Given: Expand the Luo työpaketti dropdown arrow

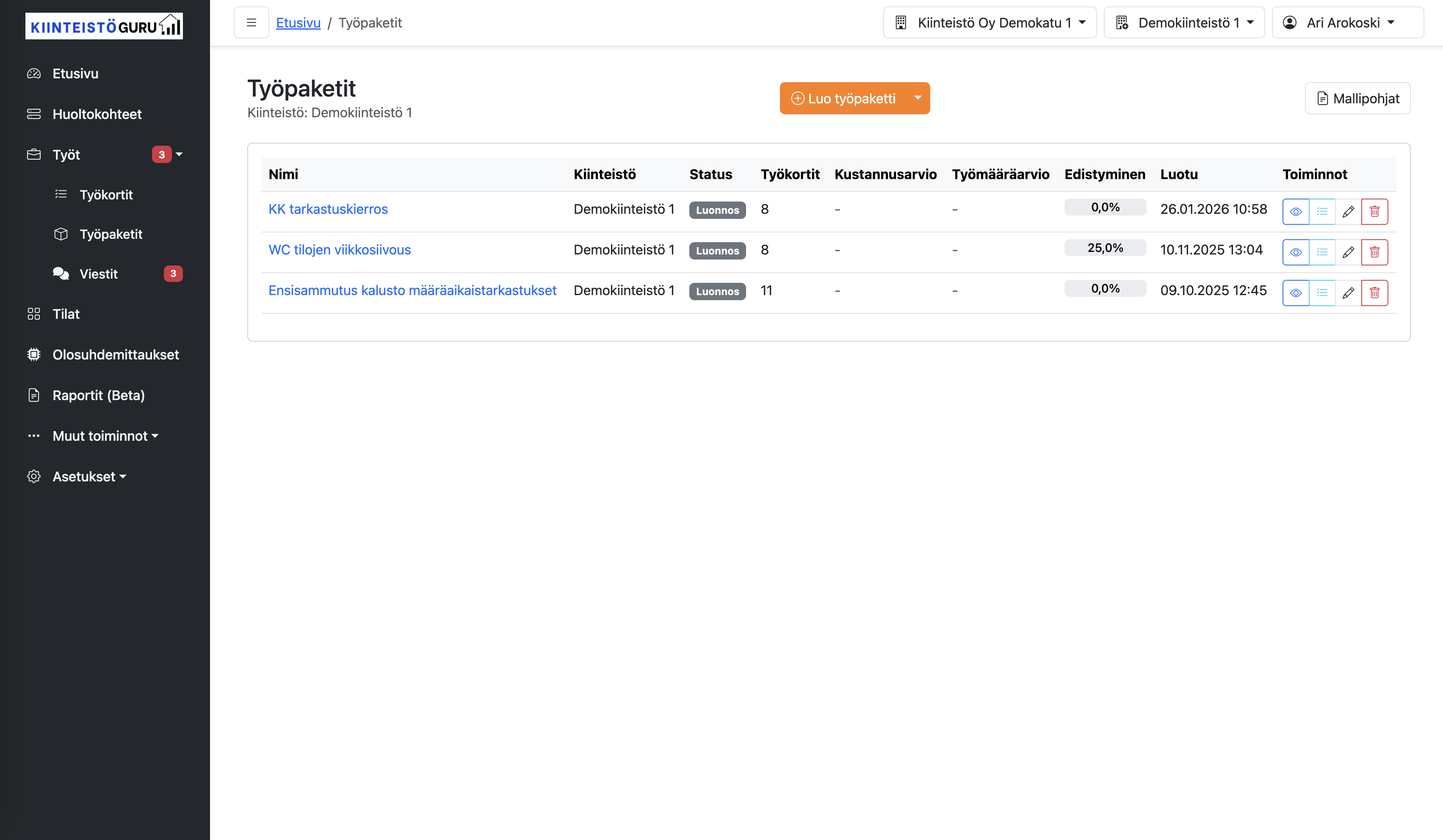Looking at the screenshot, I should pyautogui.click(x=918, y=98).
